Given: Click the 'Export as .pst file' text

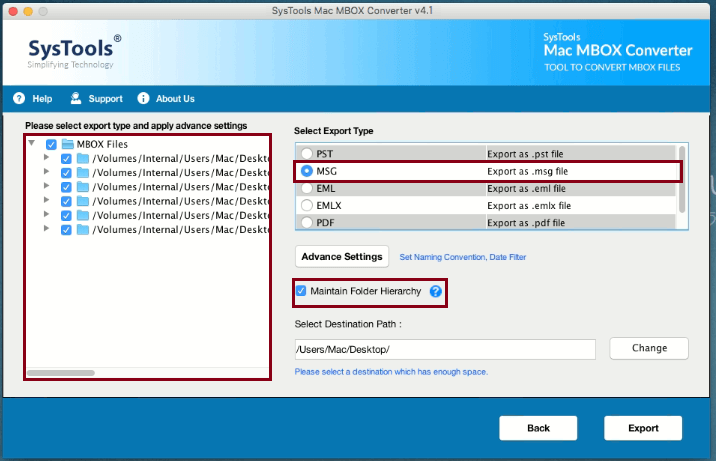Looking at the screenshot, I should pos(525,154).
